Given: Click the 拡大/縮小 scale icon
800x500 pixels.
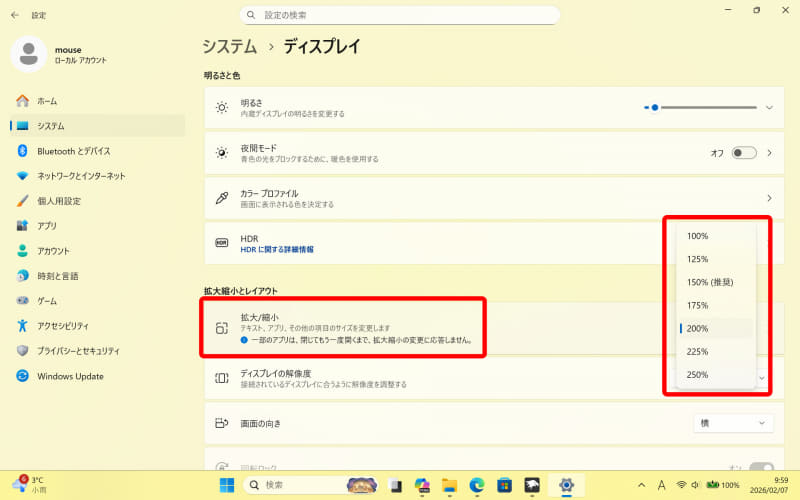Looking at the screenshot, I should pyautogui.click(x=221, y=328).
